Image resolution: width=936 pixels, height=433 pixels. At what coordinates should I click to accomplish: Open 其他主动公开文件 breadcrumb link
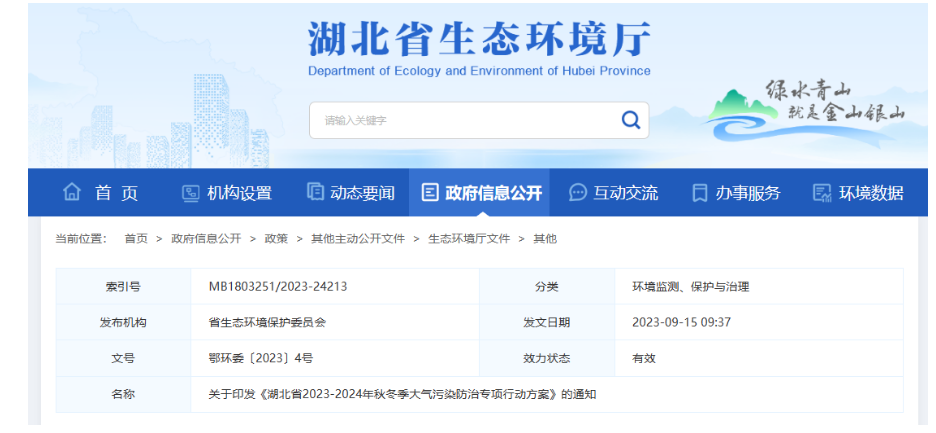click(x=358, y=239)
